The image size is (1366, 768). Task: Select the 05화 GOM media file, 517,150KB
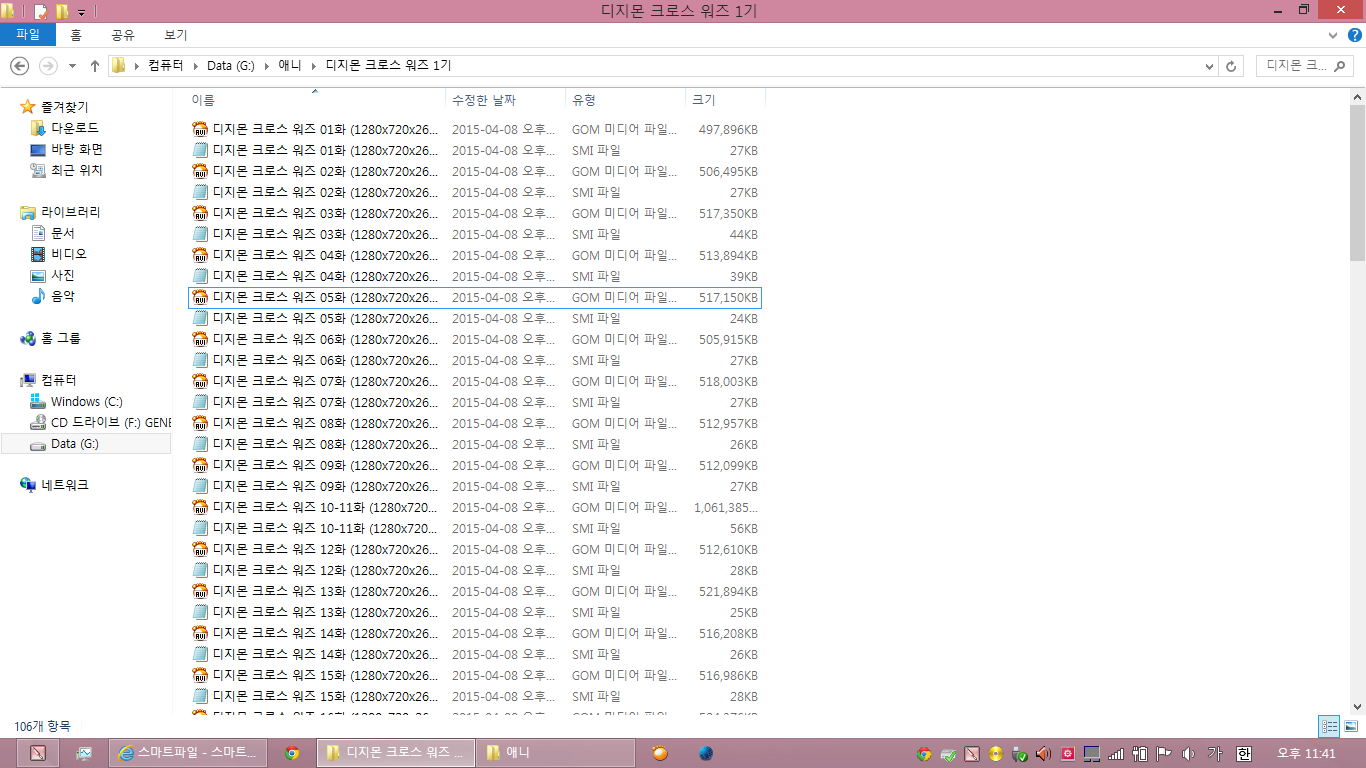475,297
